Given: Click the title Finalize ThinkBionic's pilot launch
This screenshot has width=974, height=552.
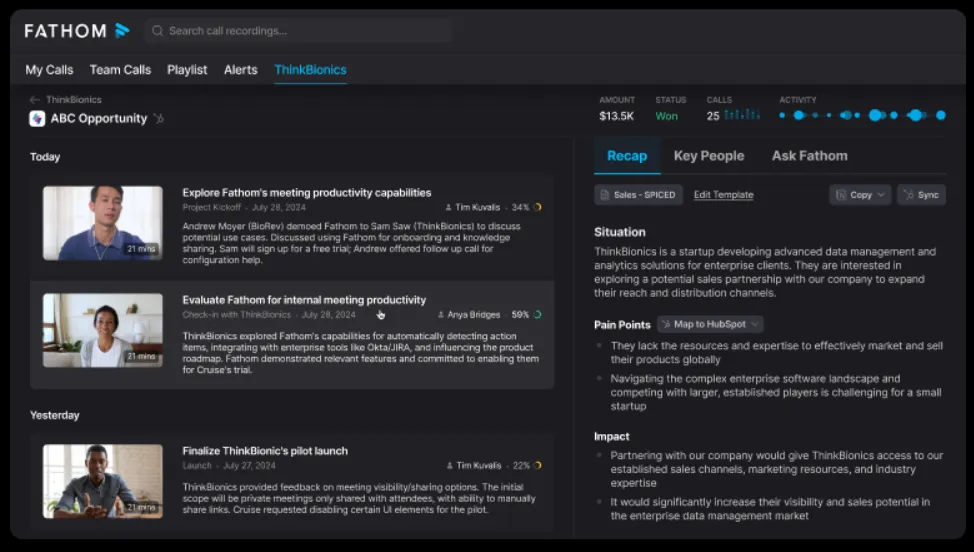Looking at the screenshot, I should pyautogui.click(x=265, y=451).
